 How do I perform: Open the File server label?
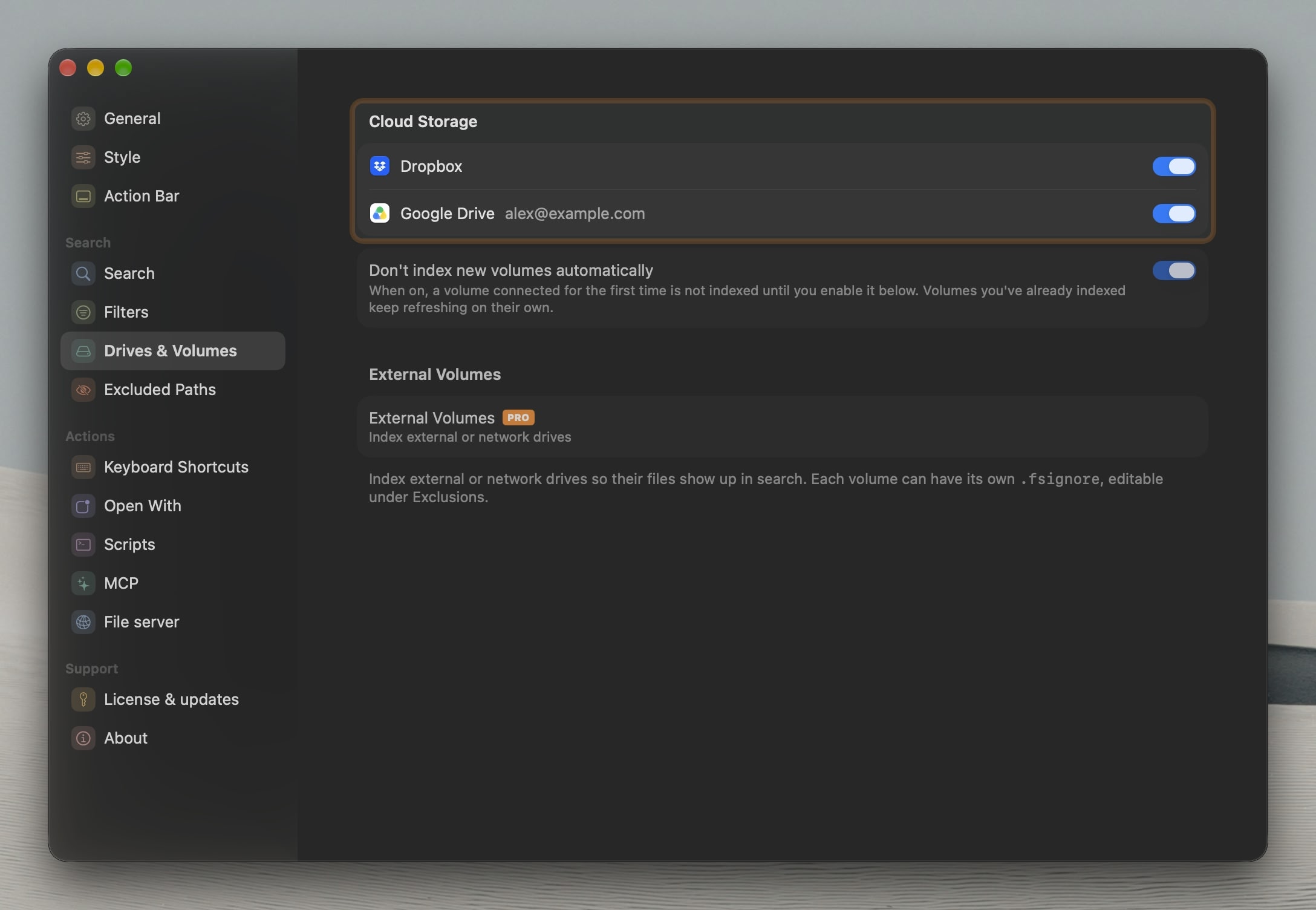[142, 622]
